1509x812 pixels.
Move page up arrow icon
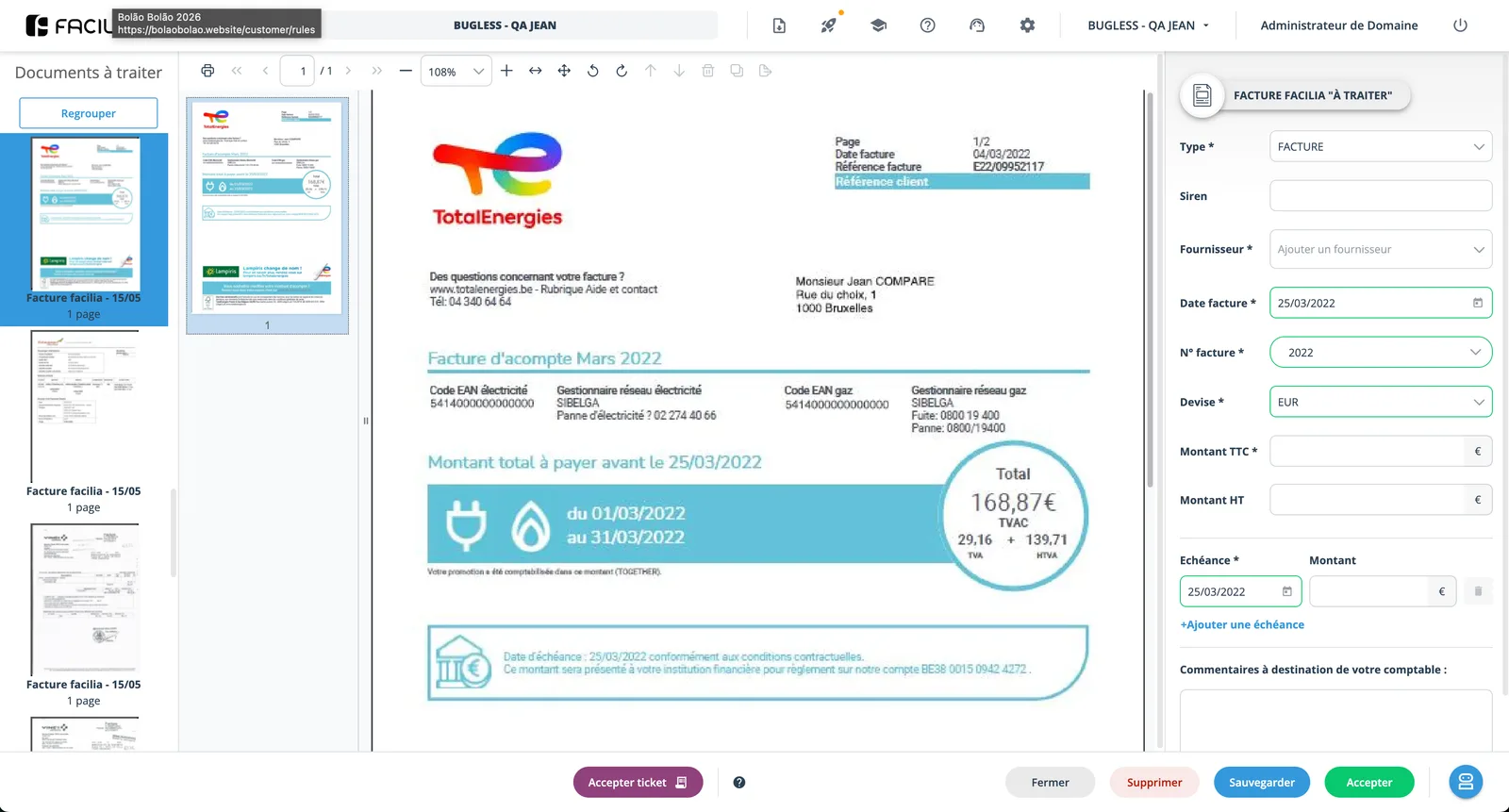coord(650,71)
